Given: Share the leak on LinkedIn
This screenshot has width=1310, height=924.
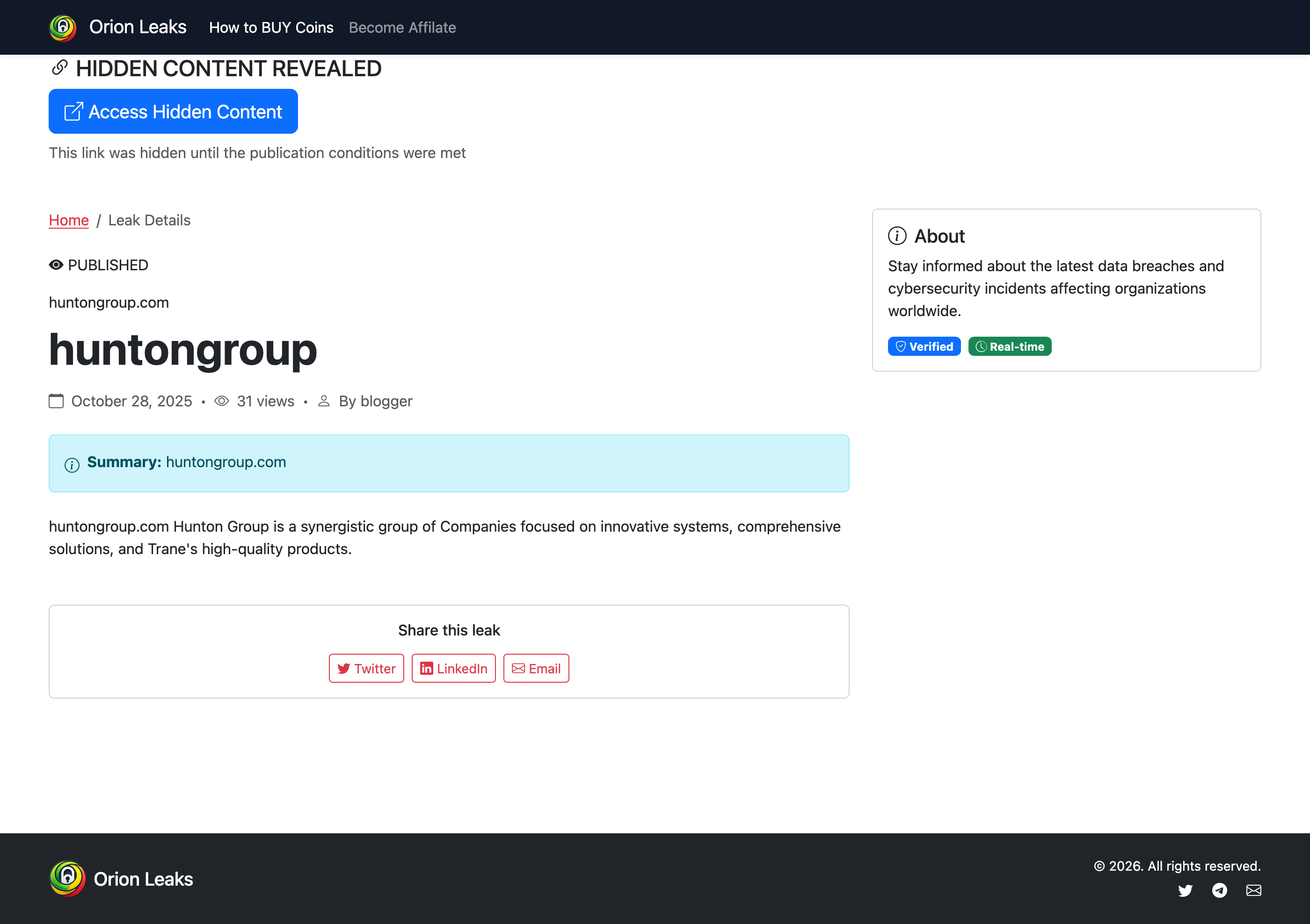Looking at the screenshot, I should 454,669.
